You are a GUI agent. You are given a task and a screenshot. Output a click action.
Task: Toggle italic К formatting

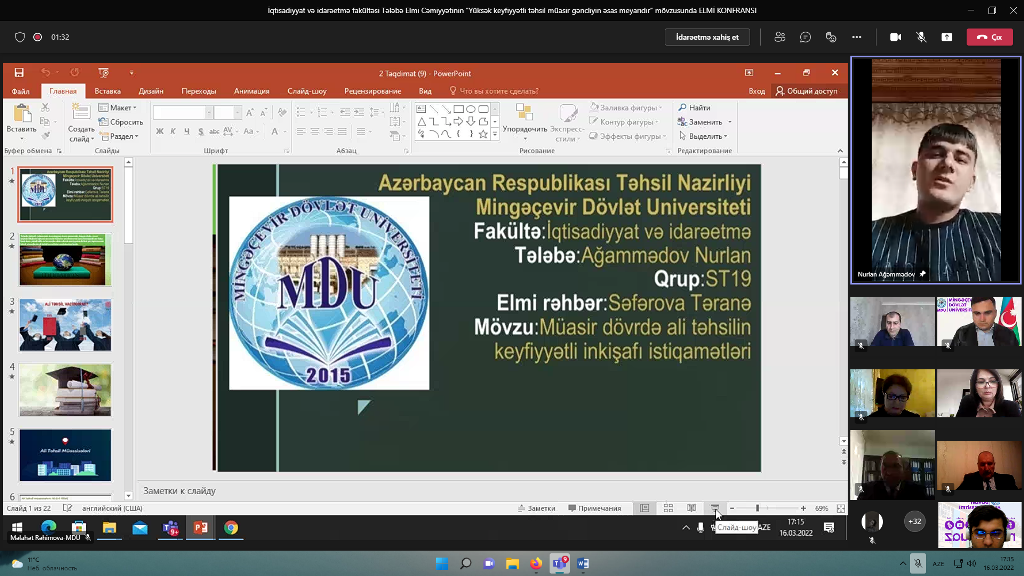tap(173, 131)
